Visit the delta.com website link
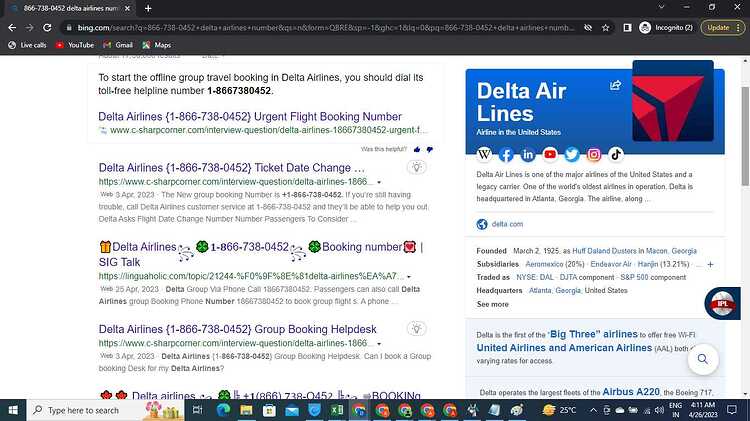Image resolution: width=750 pixels, height=421 pixels. 507,224
